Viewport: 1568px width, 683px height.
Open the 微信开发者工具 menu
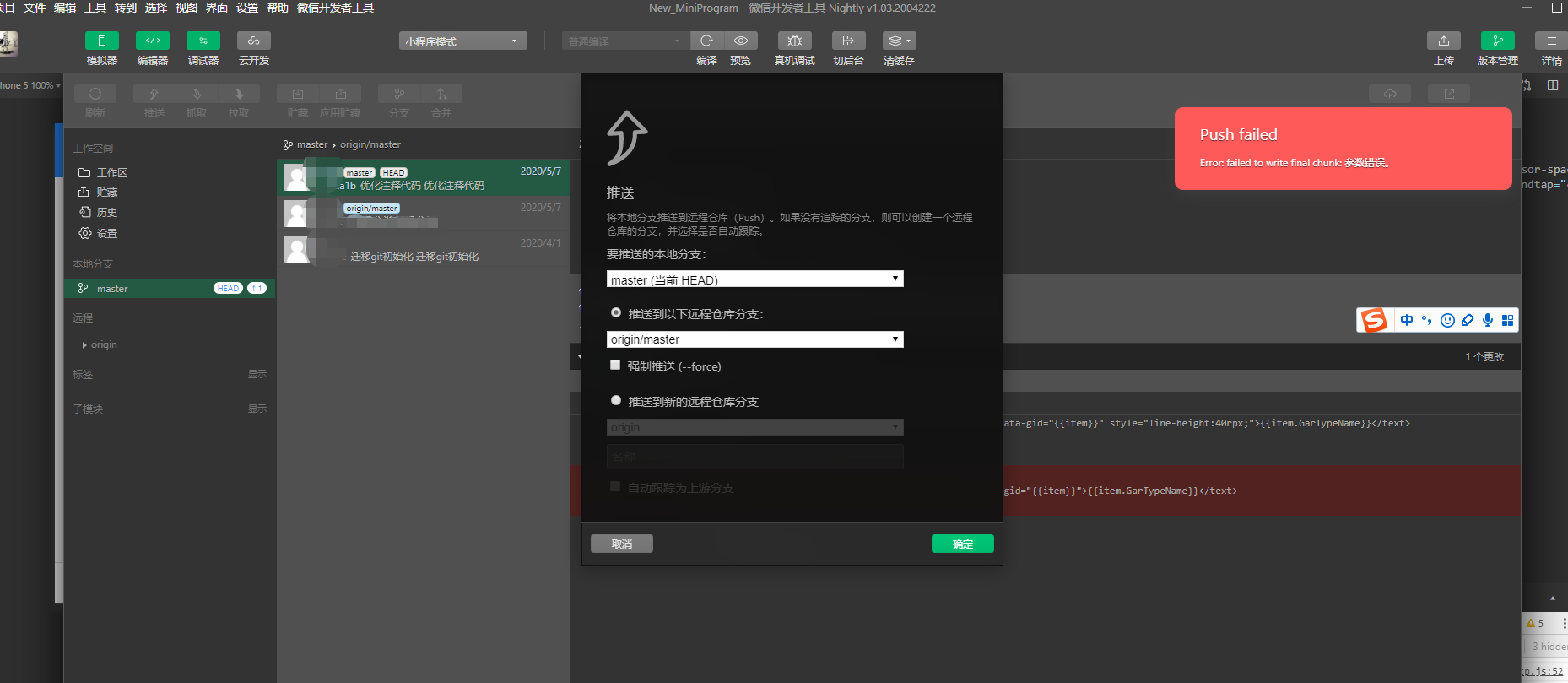(335, 8)
